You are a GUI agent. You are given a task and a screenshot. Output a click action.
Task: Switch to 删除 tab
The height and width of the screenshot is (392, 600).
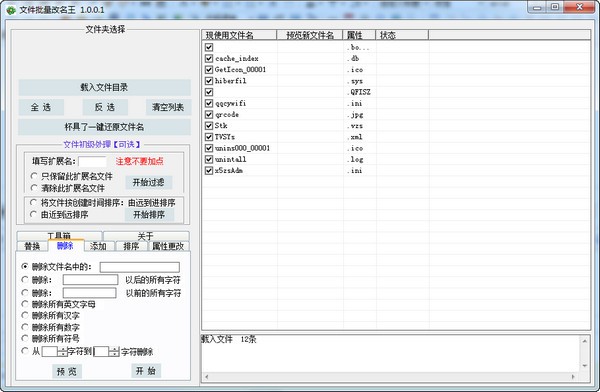coord(65,245)
